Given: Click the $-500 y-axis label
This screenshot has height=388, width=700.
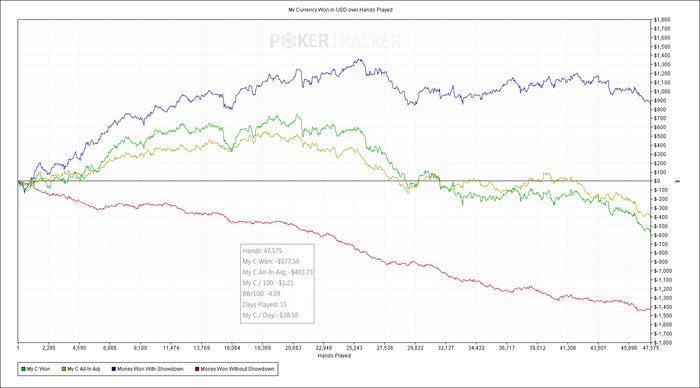Looking at the screenshot, I should click(661, 226).
